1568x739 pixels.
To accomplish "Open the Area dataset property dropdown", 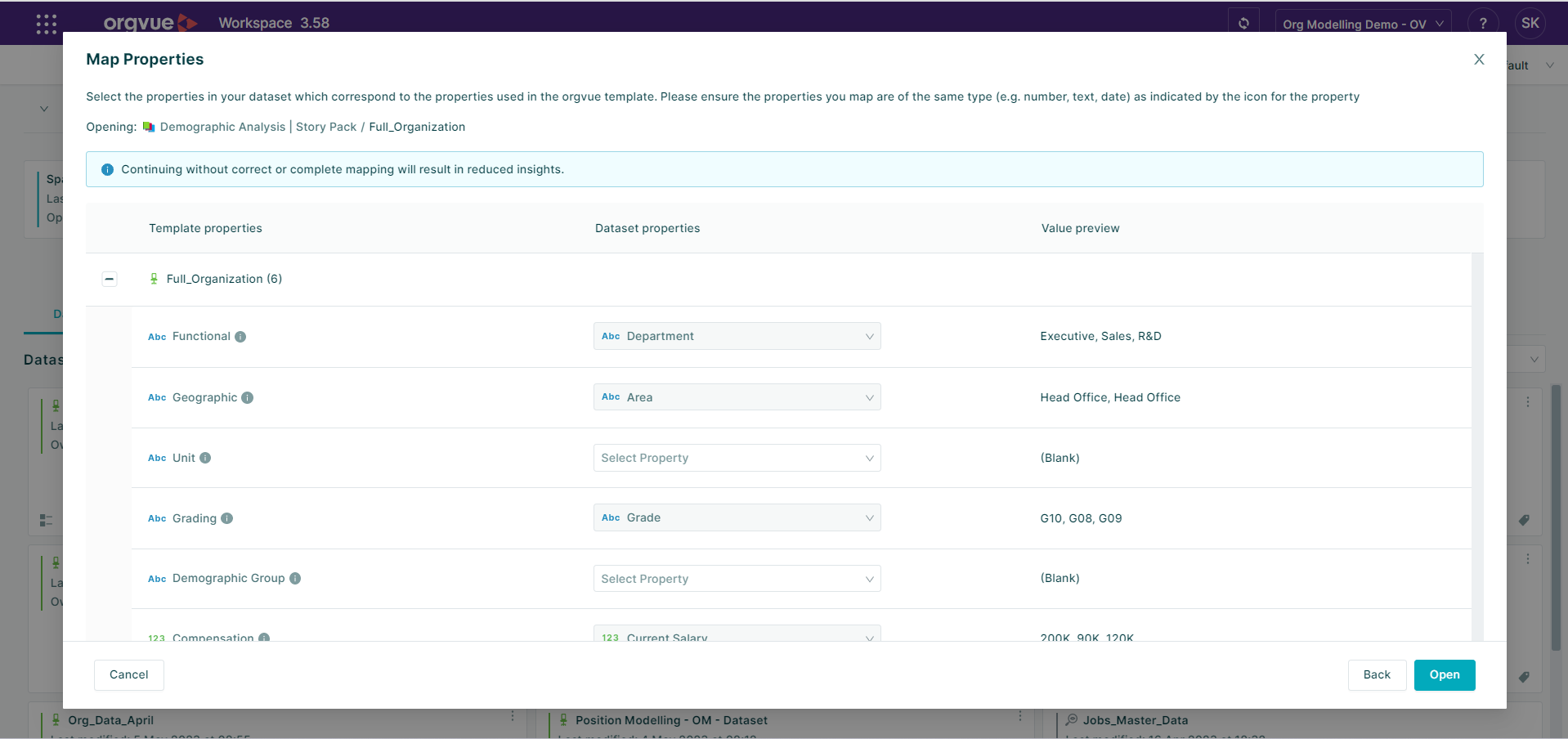I will pyautogui.click(x=737, y=397).
